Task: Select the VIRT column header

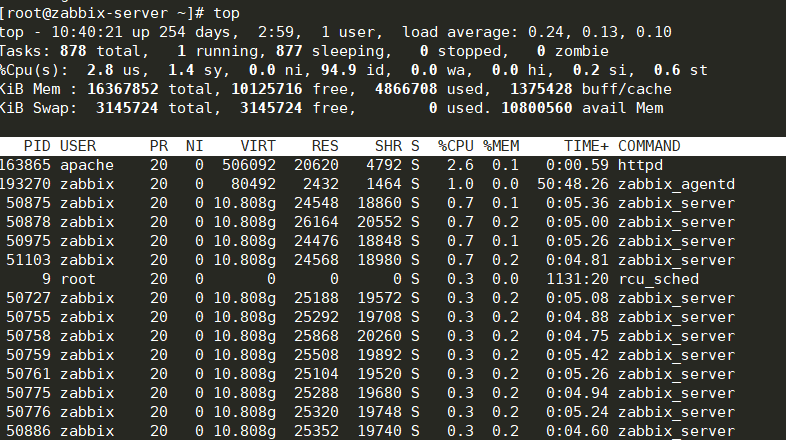Action: (x=258, y=146)
